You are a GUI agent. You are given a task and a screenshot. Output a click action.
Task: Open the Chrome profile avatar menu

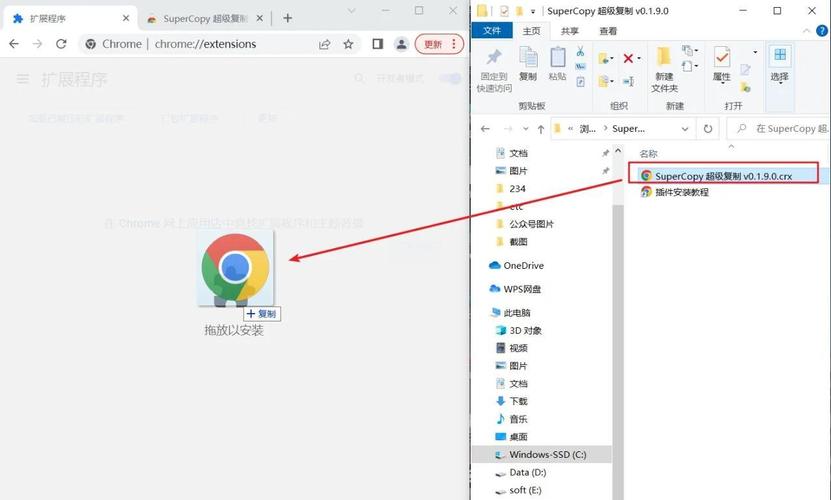click(402, 44)
